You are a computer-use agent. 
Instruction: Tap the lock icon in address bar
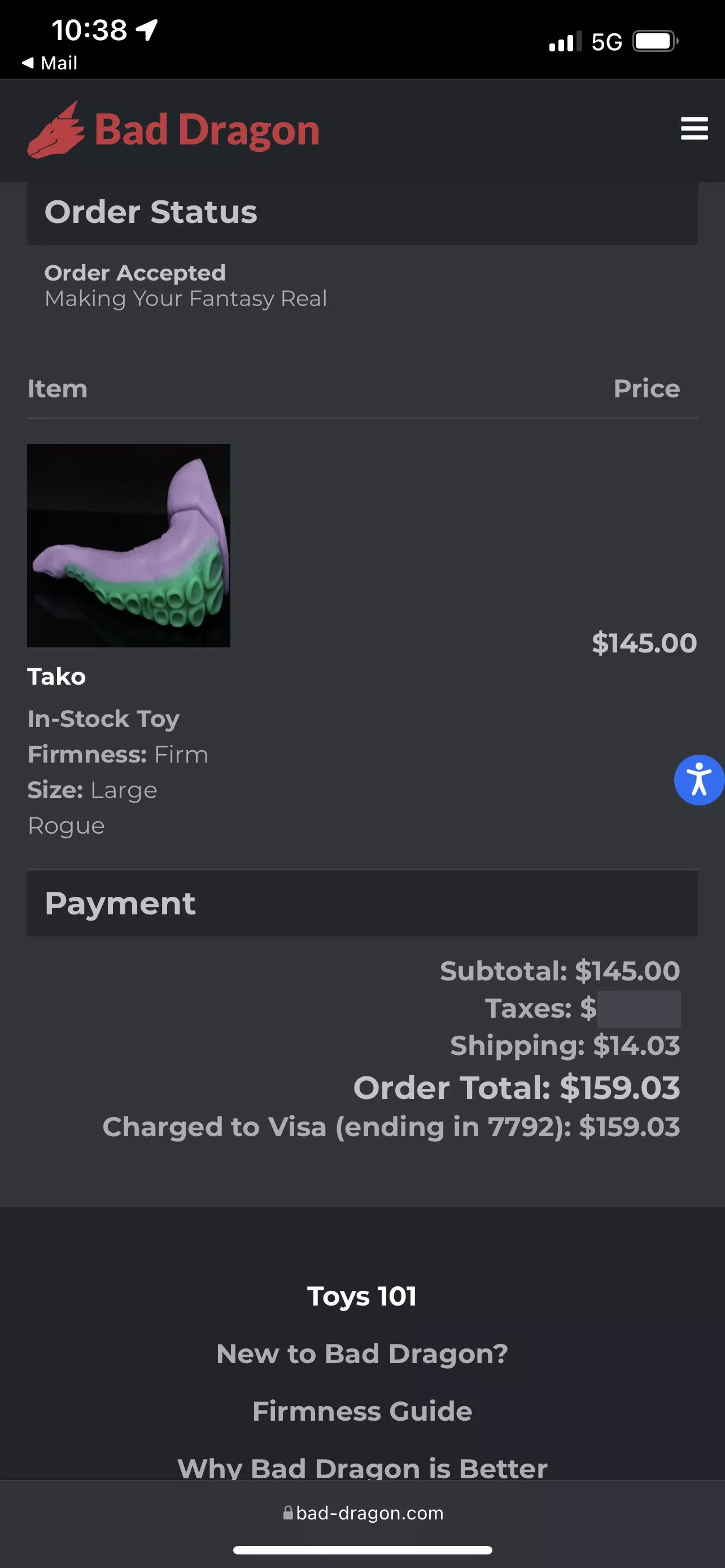288,1513
